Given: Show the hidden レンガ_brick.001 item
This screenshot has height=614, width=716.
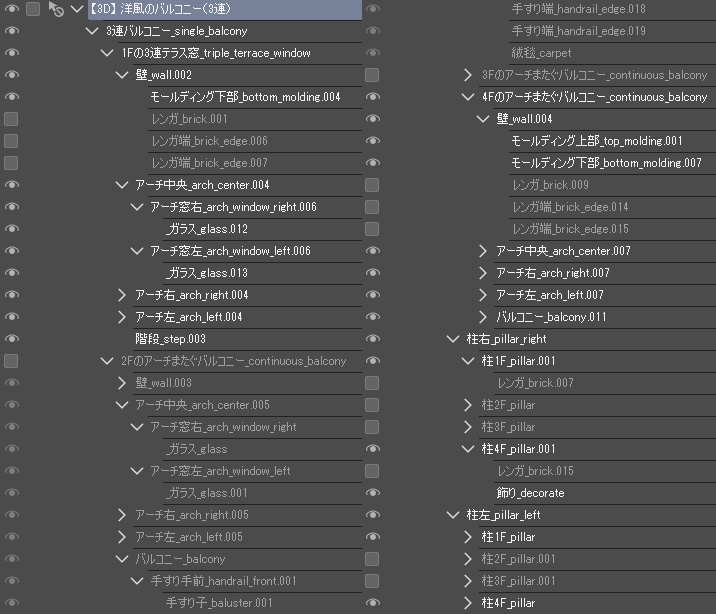Looking at the screenshot, I should [11, 119].
